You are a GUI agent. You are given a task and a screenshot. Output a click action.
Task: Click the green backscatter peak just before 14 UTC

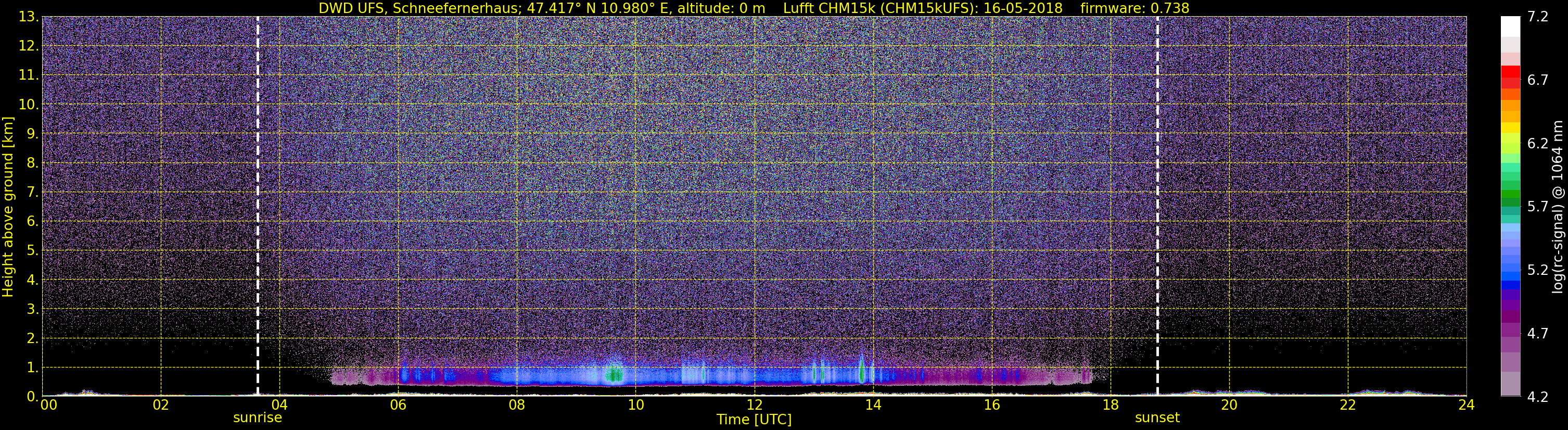862,370
